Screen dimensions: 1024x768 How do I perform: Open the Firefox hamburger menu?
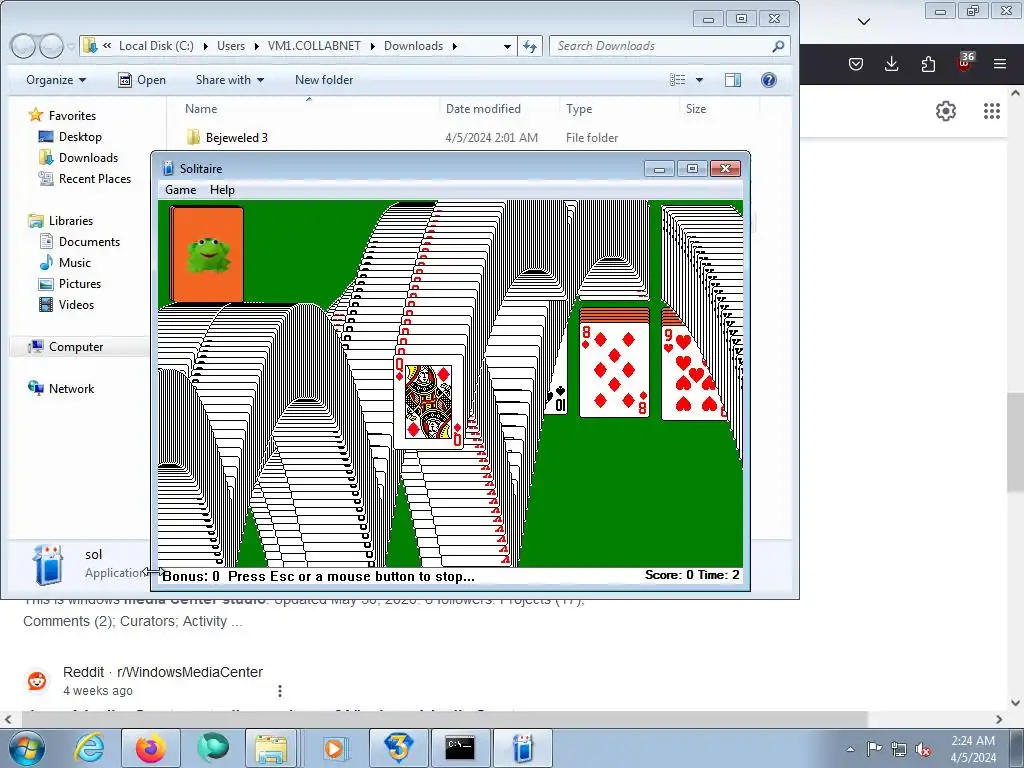click(1000, 64)
